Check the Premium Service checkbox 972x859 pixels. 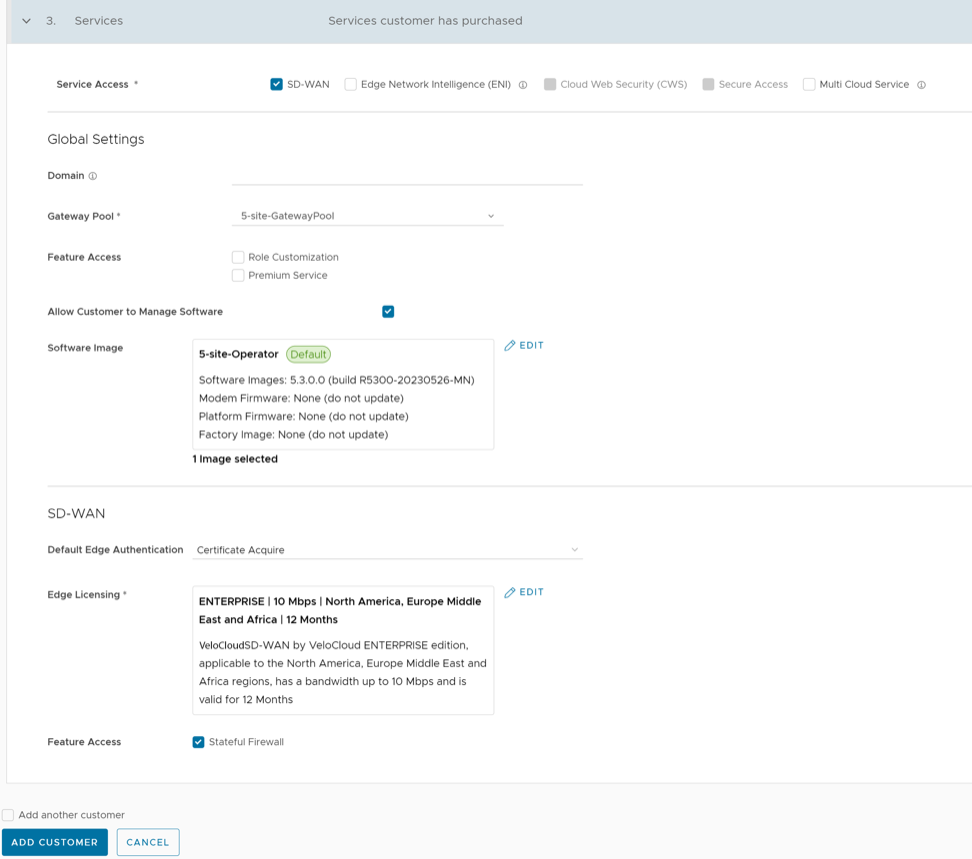[x=238, y=275]
